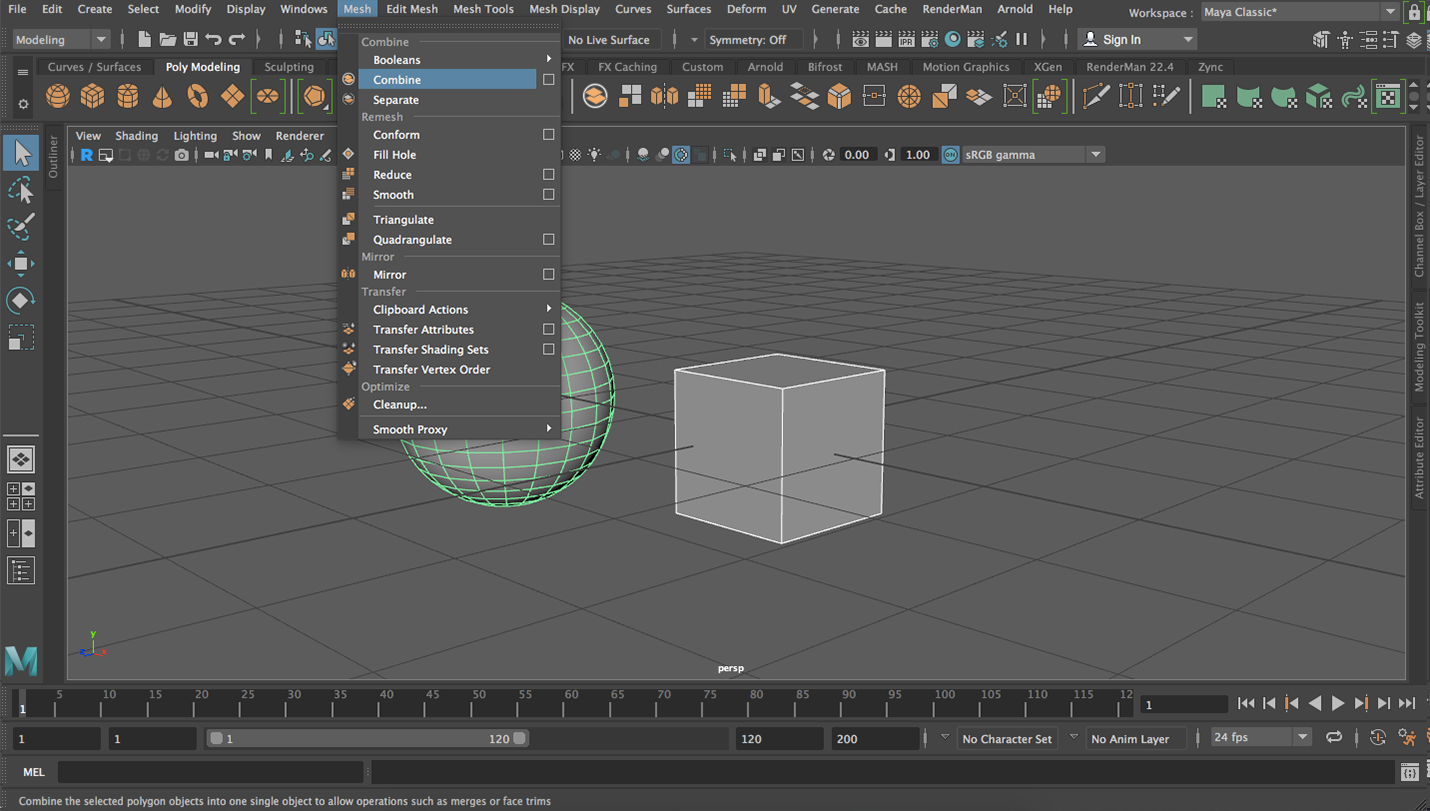Viewport: 1430px width, 811px height.
Task: Create a polygon cone from shelf
Action: [162, 96]
